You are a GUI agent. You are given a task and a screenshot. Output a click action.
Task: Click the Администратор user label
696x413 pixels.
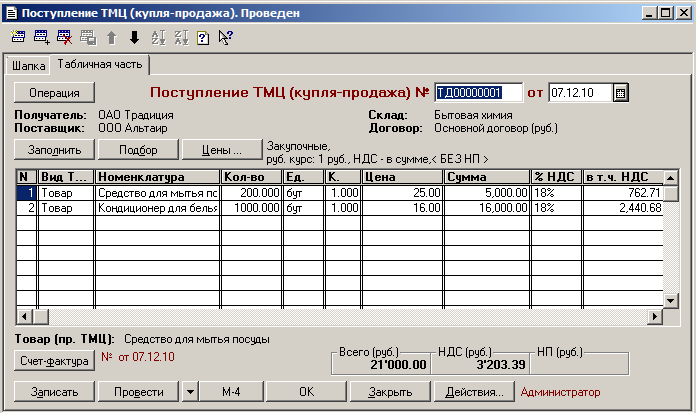(560, 392)
